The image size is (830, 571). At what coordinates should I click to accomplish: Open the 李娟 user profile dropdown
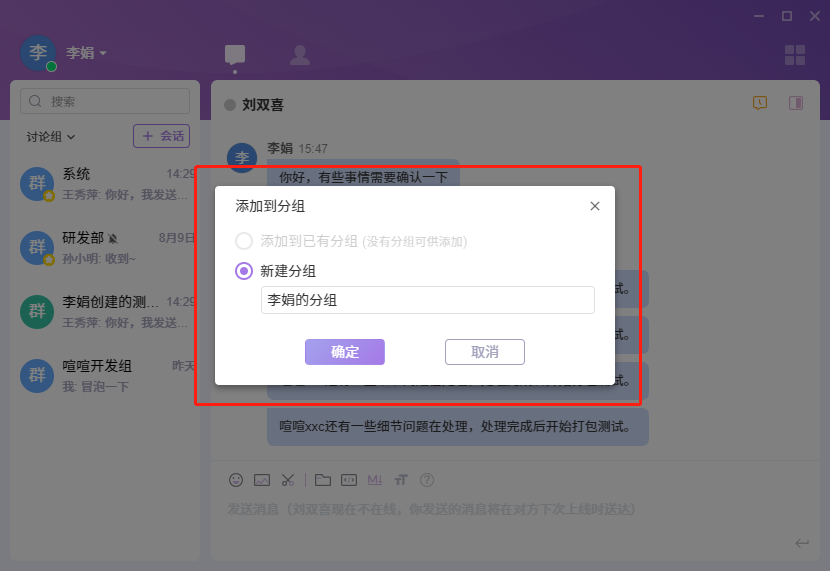[86, 53]
